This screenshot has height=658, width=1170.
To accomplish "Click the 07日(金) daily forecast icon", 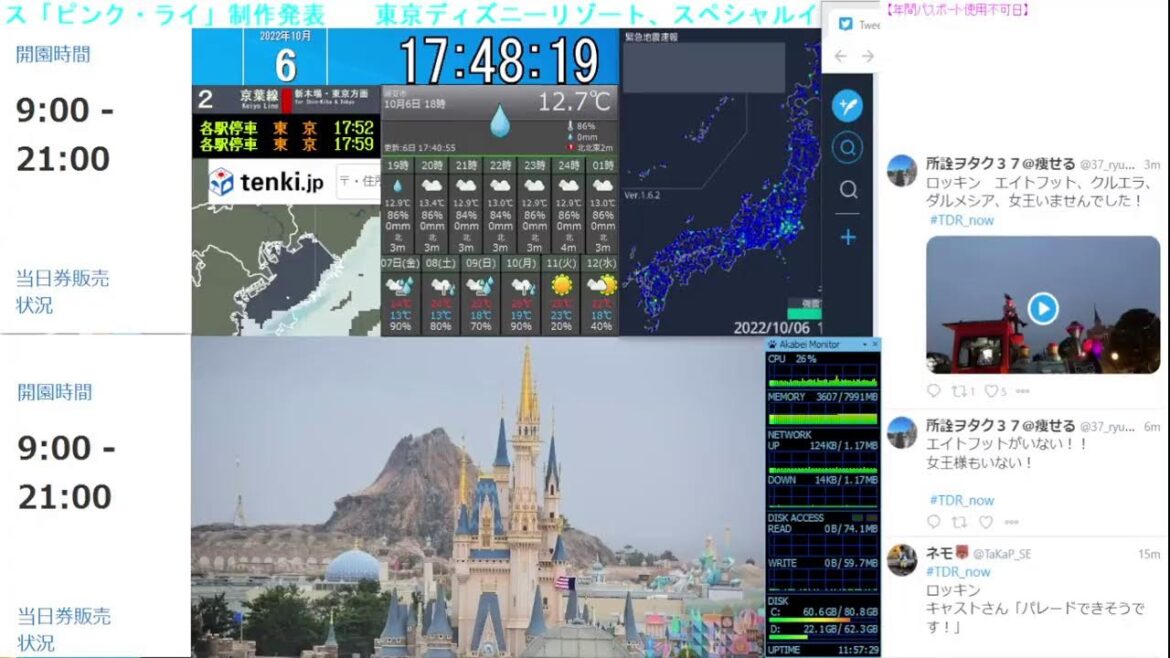I will pos(399,285).
